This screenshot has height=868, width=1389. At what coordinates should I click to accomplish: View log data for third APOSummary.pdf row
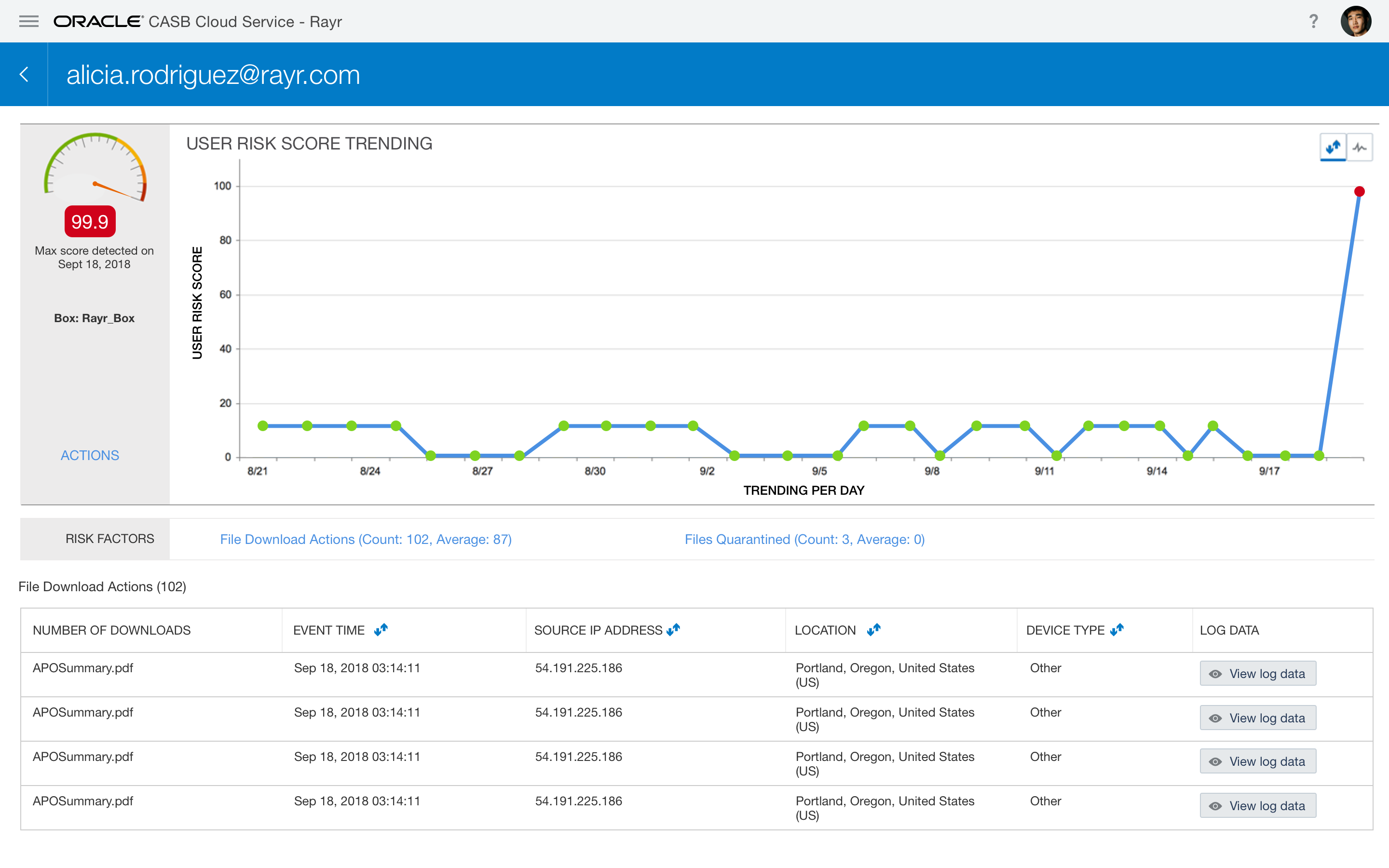(x=1257, y=761)
